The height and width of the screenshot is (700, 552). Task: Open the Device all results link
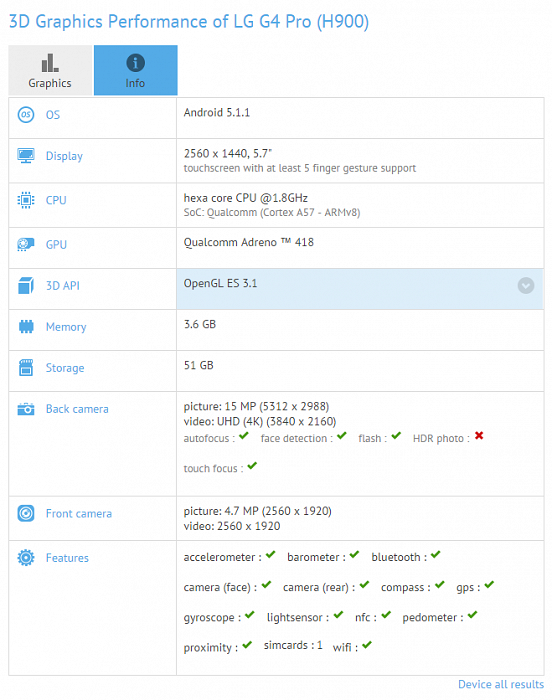coord(501,684)
